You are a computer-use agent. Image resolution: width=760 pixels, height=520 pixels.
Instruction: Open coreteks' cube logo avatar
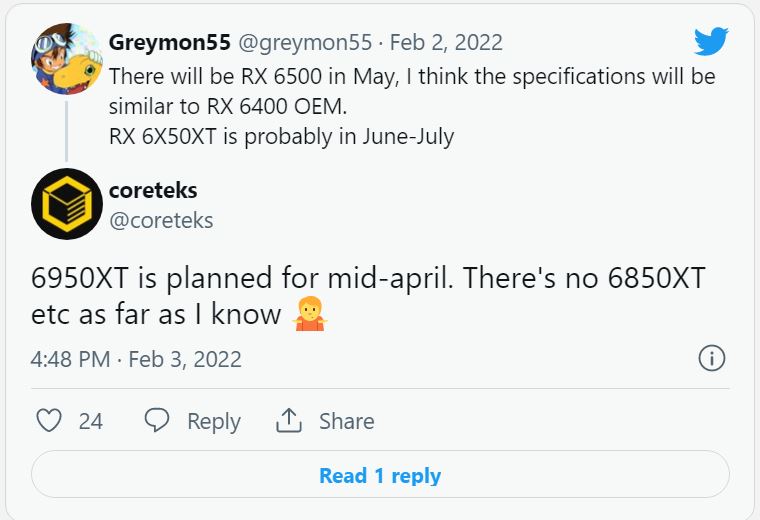click(x=67, y=204)
